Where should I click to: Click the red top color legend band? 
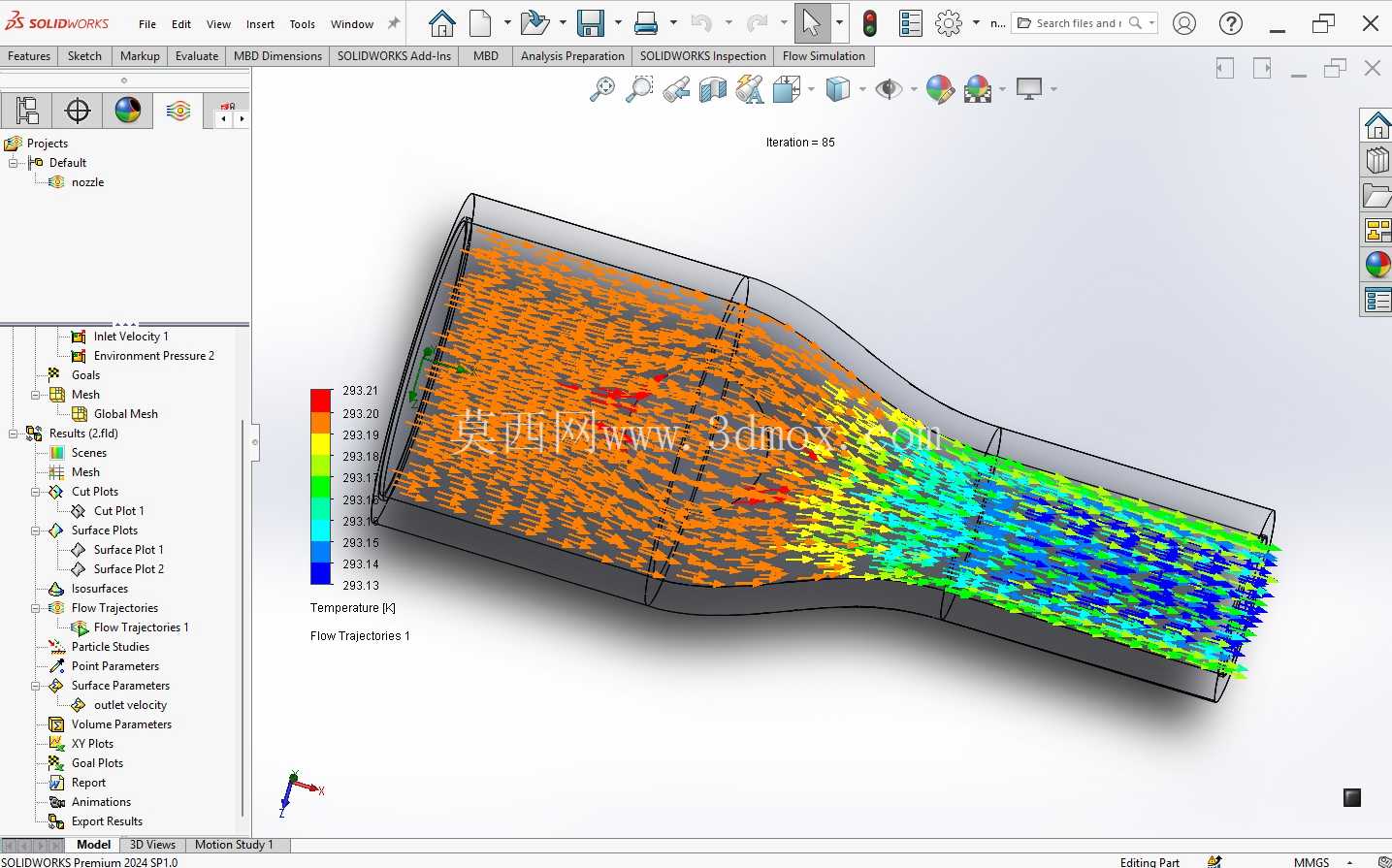321,400
